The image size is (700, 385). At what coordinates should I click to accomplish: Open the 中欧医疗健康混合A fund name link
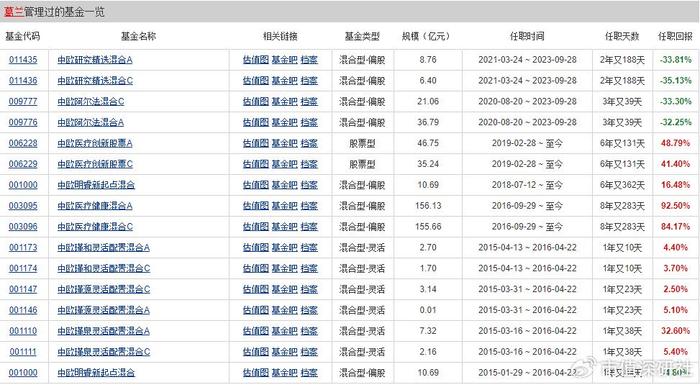click(95, 206)
